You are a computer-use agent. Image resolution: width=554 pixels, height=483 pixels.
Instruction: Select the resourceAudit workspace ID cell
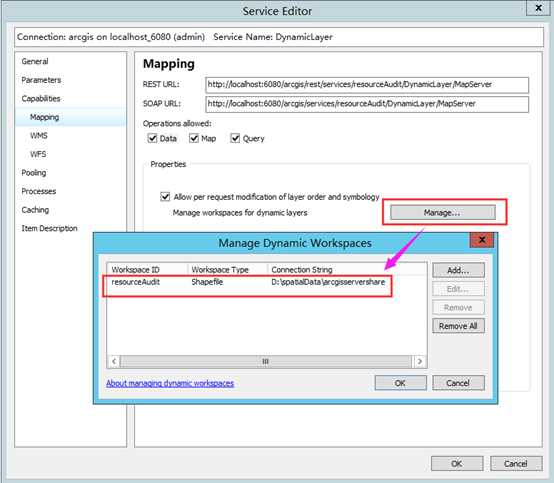coord(136,282)
